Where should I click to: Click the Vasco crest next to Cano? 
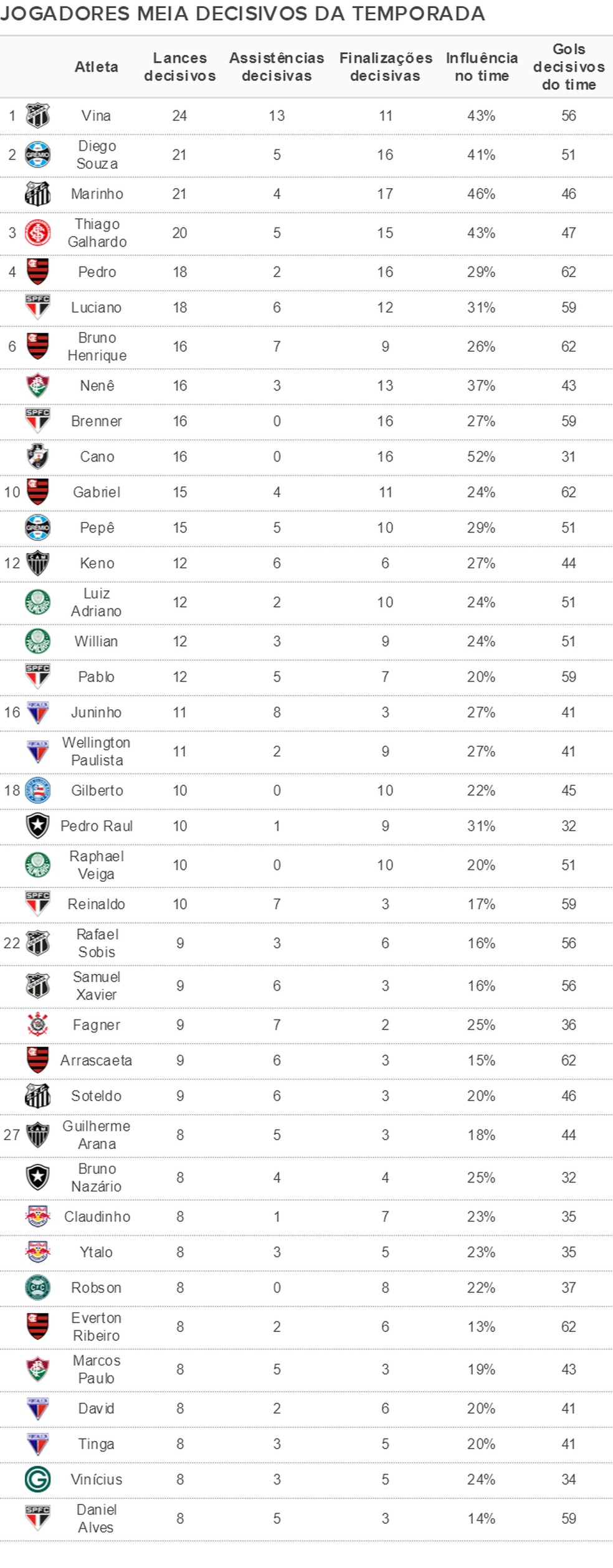[37, 456]
